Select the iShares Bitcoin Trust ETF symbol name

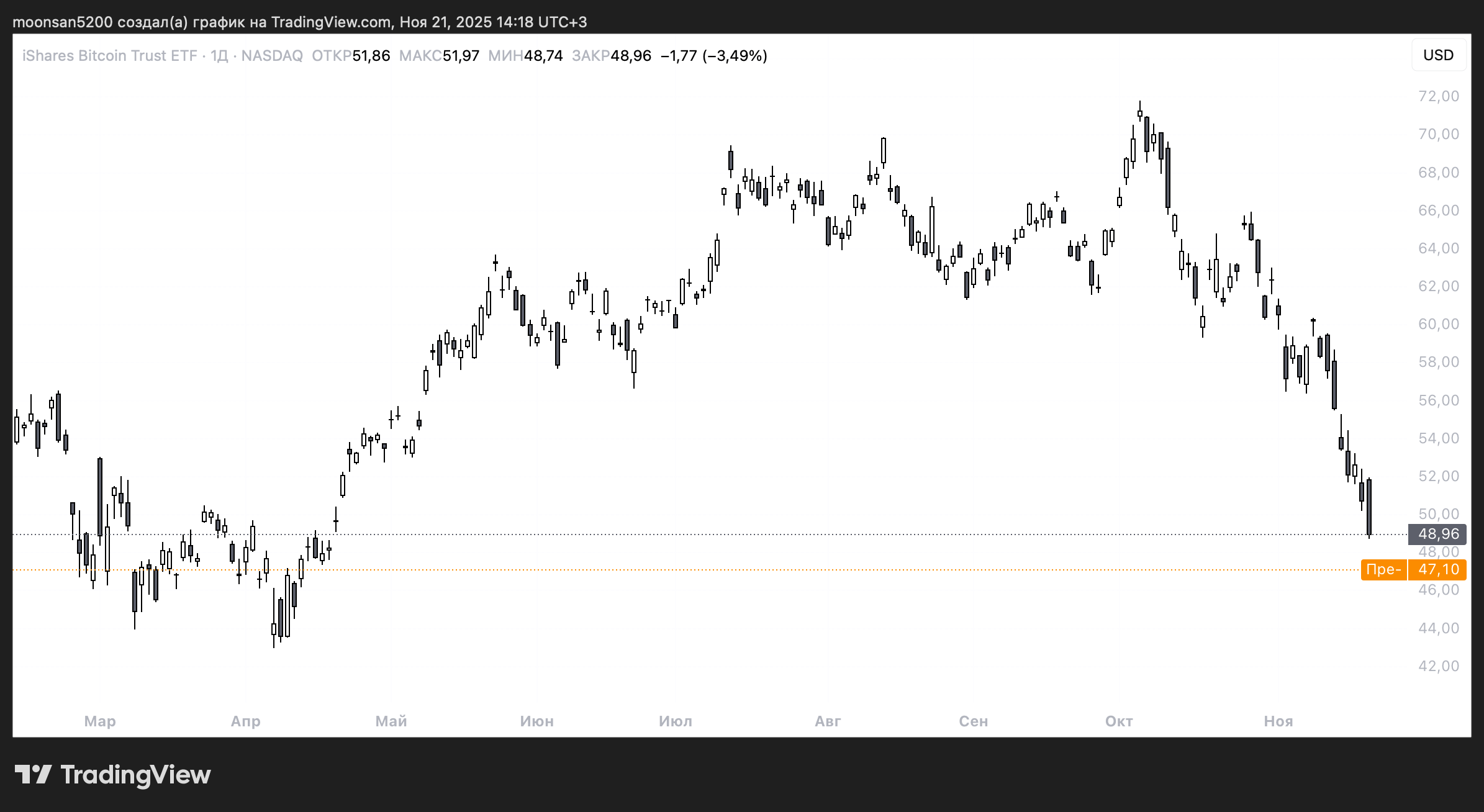click(109, 55)
